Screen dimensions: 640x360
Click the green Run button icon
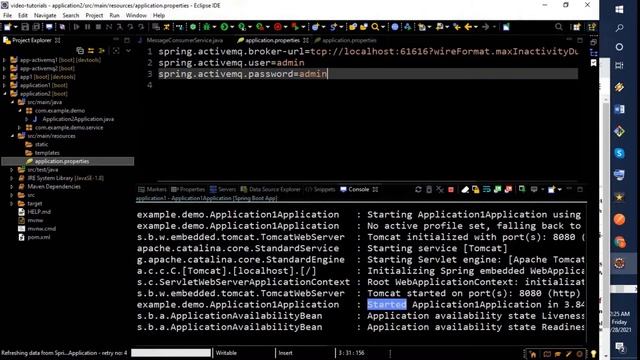point(224,27)
